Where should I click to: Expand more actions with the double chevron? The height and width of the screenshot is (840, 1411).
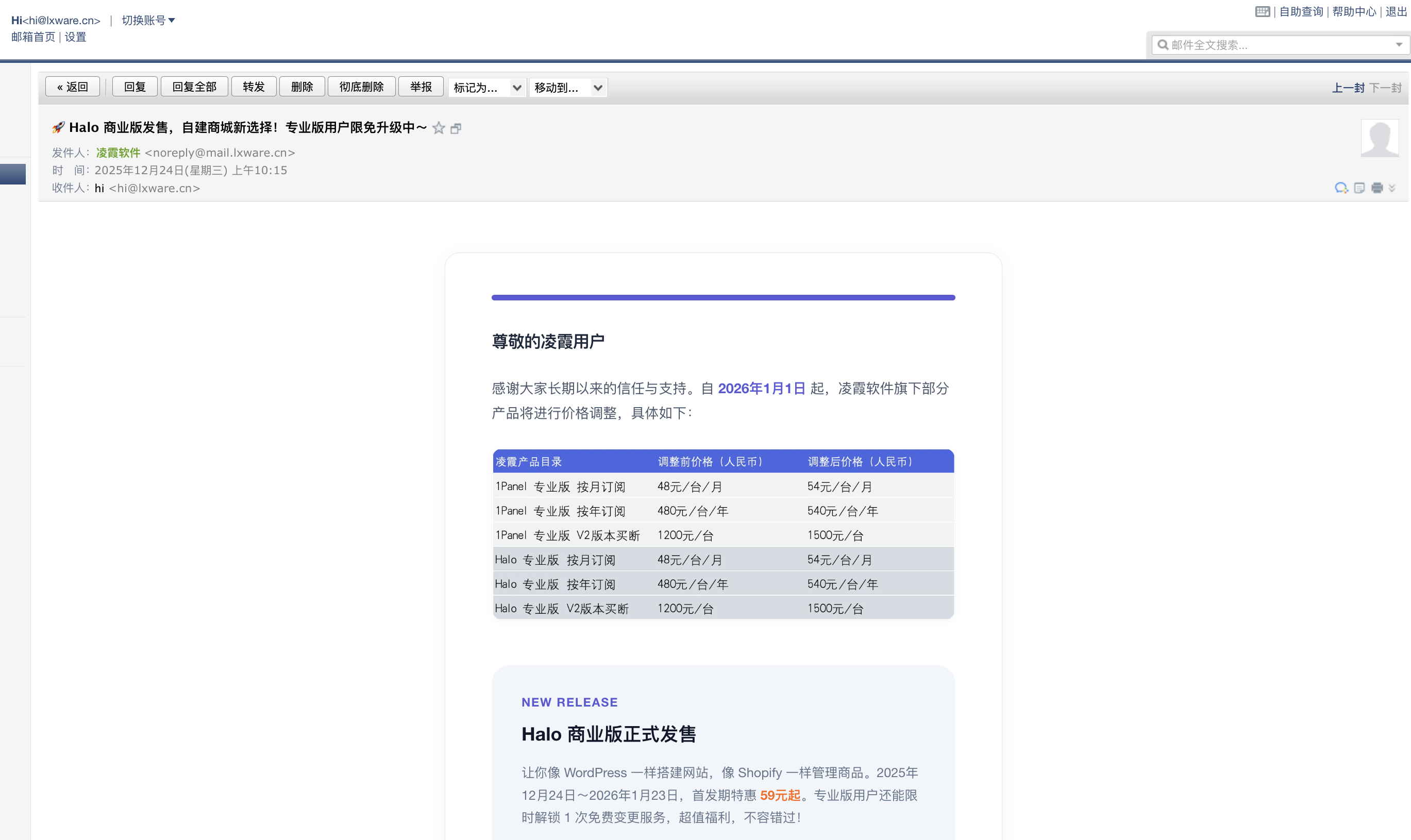1392,188
